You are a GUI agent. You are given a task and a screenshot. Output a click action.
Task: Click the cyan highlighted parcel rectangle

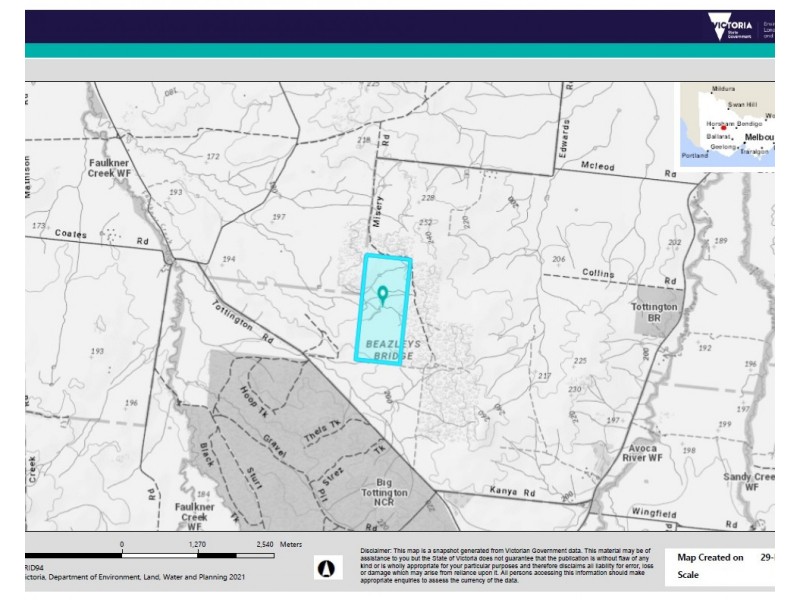click(383, 310)
